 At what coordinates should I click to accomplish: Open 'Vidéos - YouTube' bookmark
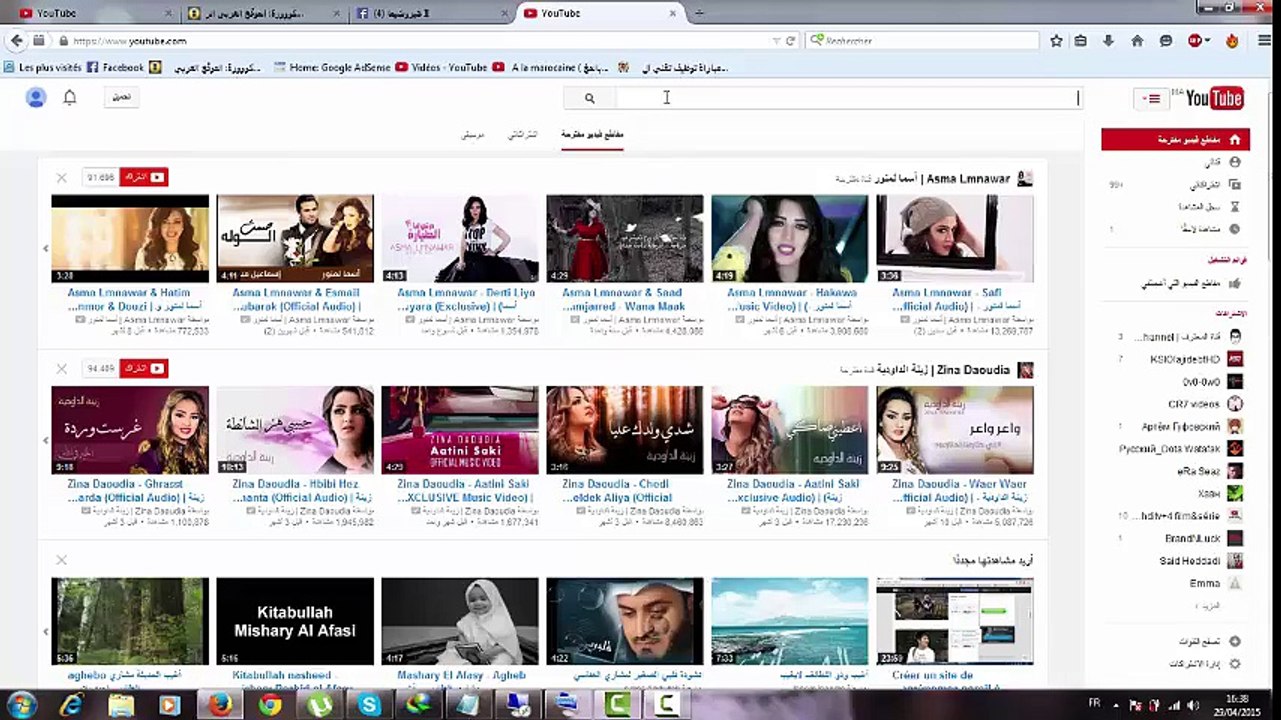tap(441, 68)
